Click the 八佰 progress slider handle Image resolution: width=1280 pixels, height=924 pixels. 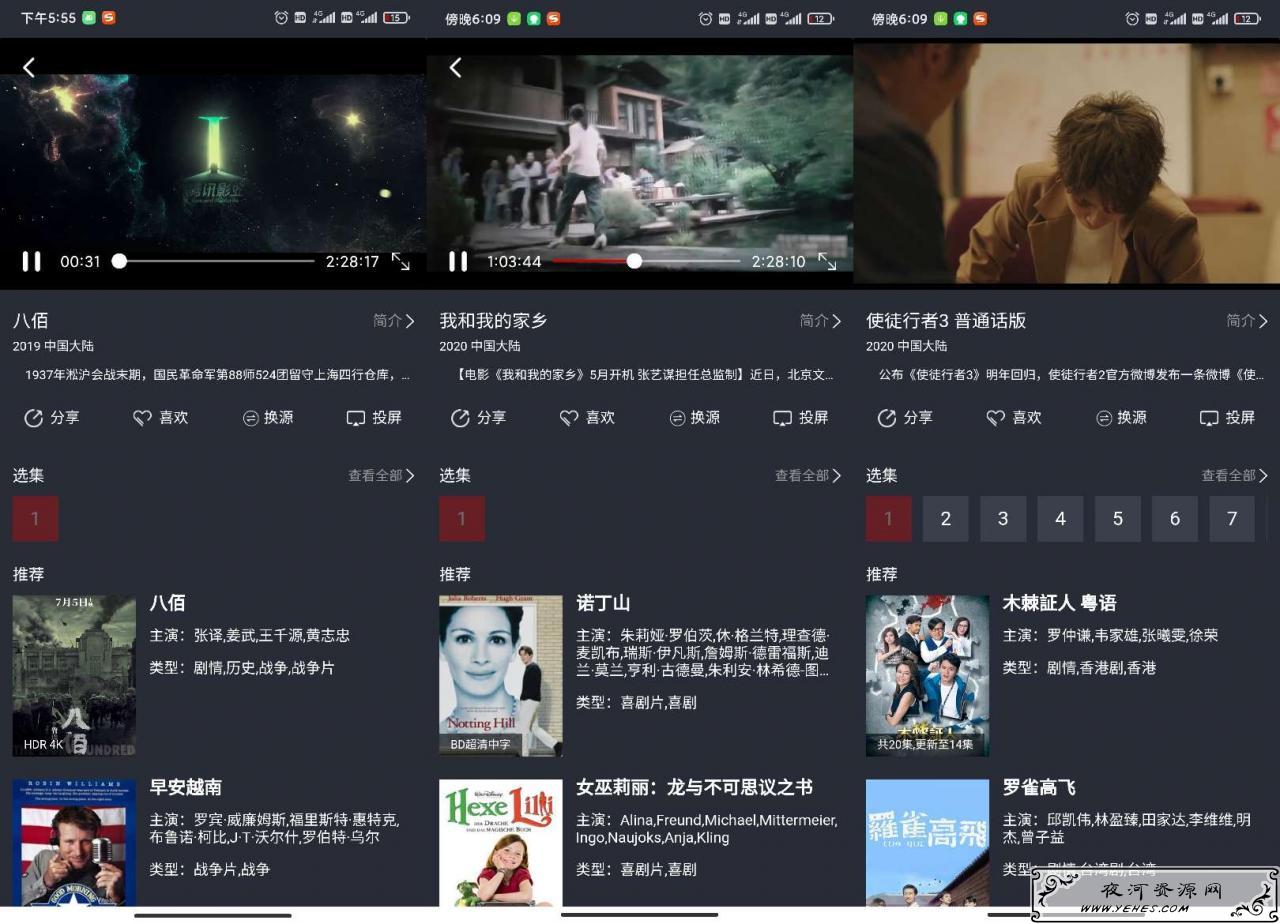point(119,261)
